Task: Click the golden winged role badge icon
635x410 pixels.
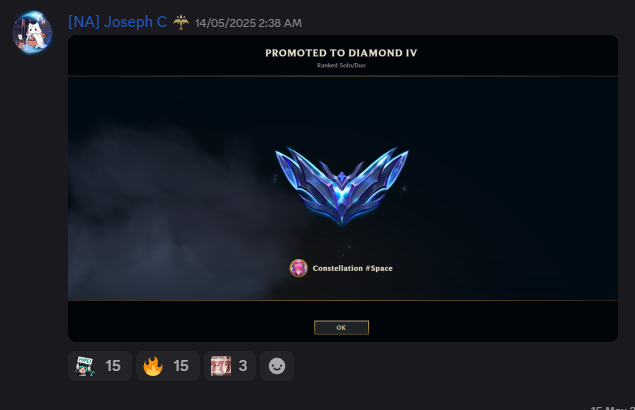Action: click(181, 22)
